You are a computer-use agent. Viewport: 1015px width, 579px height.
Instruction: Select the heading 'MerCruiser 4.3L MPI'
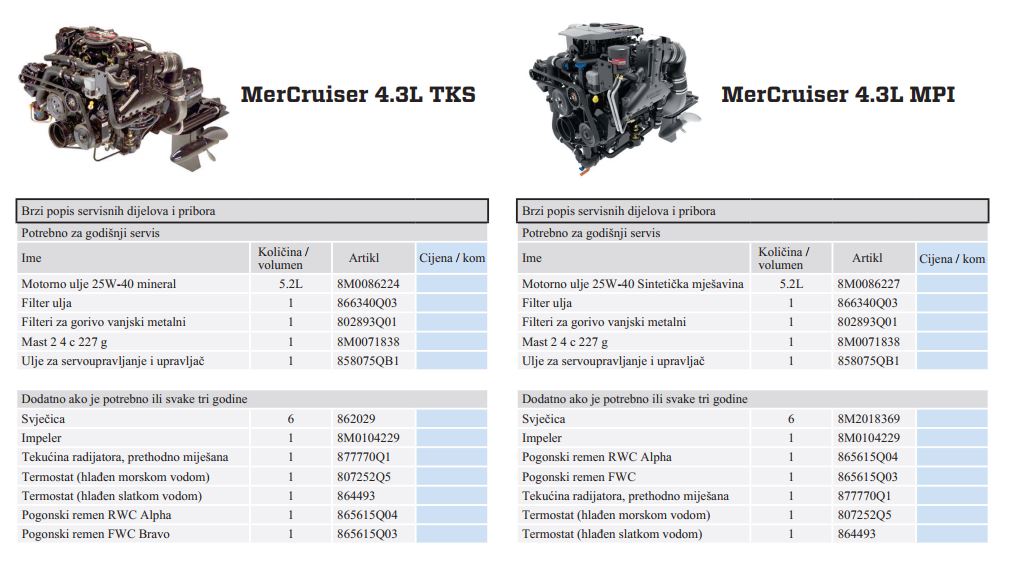point(838,95)
